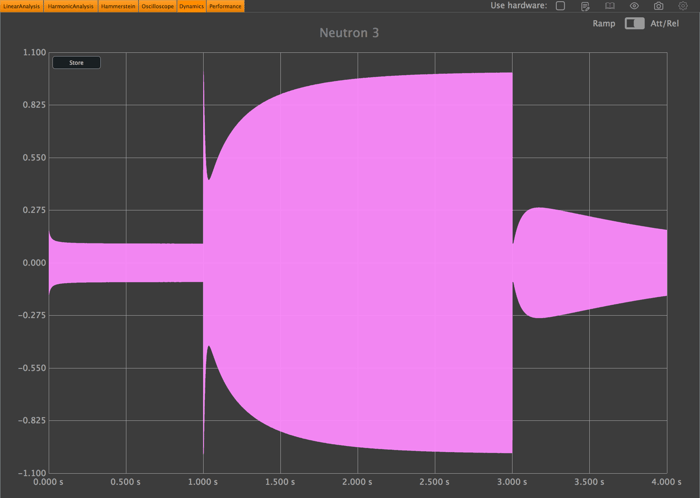Click the 3.000 s time axis label
Viewport: 700px width, 498px height.
click(512, 482)
